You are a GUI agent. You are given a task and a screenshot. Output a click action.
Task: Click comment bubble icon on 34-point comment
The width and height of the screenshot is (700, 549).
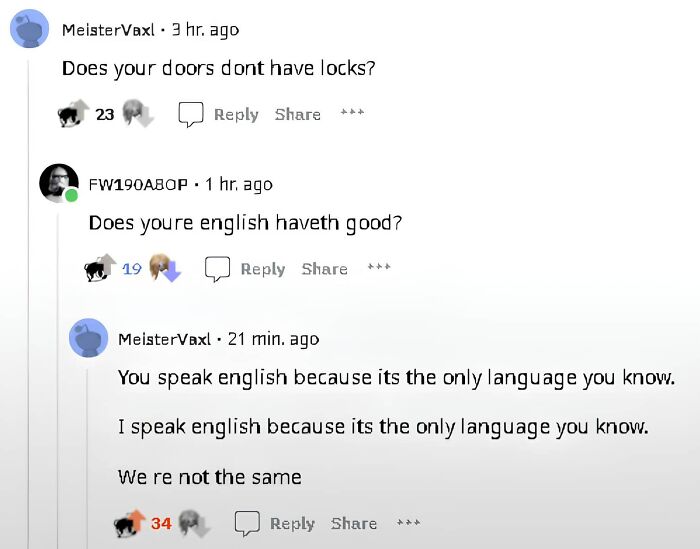pos(247,523)
